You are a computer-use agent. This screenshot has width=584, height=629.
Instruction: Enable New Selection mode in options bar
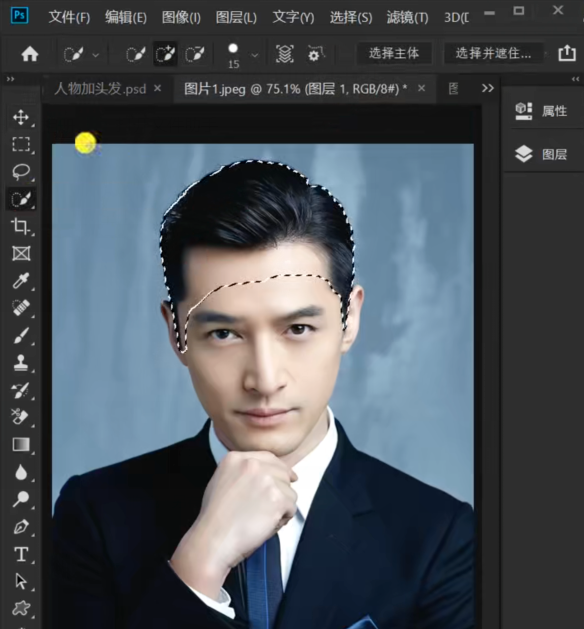(x=136, y=54)
